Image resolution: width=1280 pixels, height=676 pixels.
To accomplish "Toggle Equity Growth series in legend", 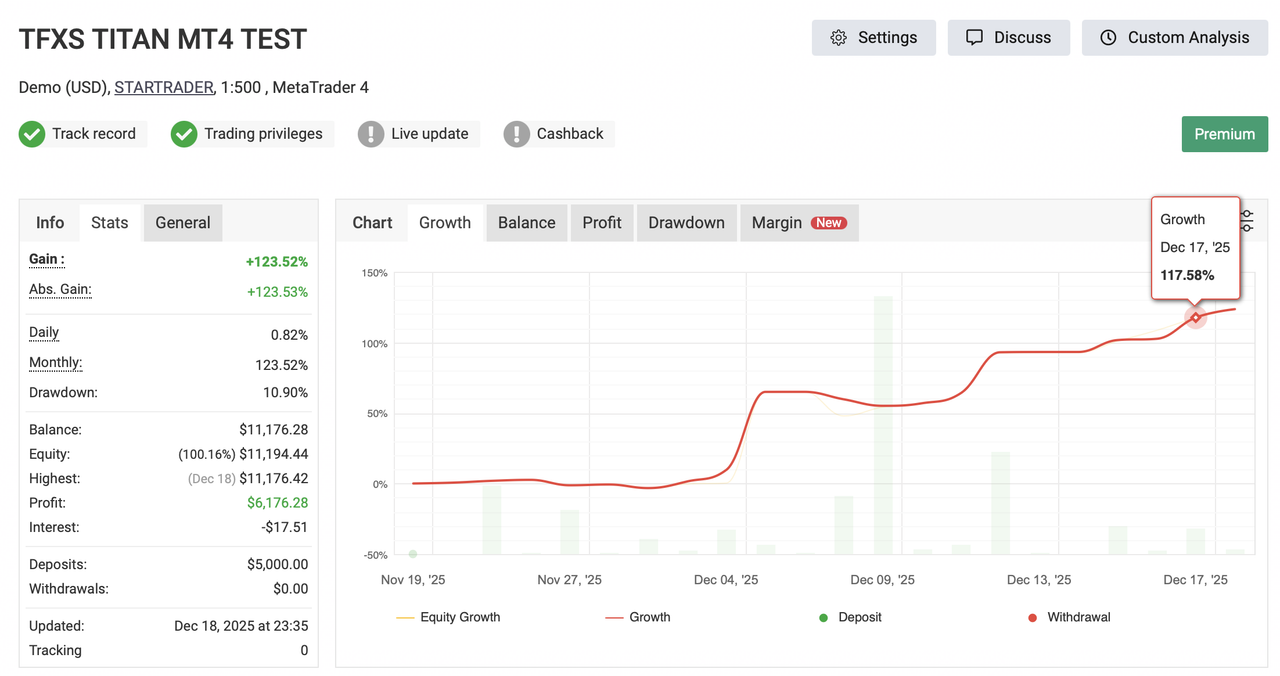I will (449, 617).
